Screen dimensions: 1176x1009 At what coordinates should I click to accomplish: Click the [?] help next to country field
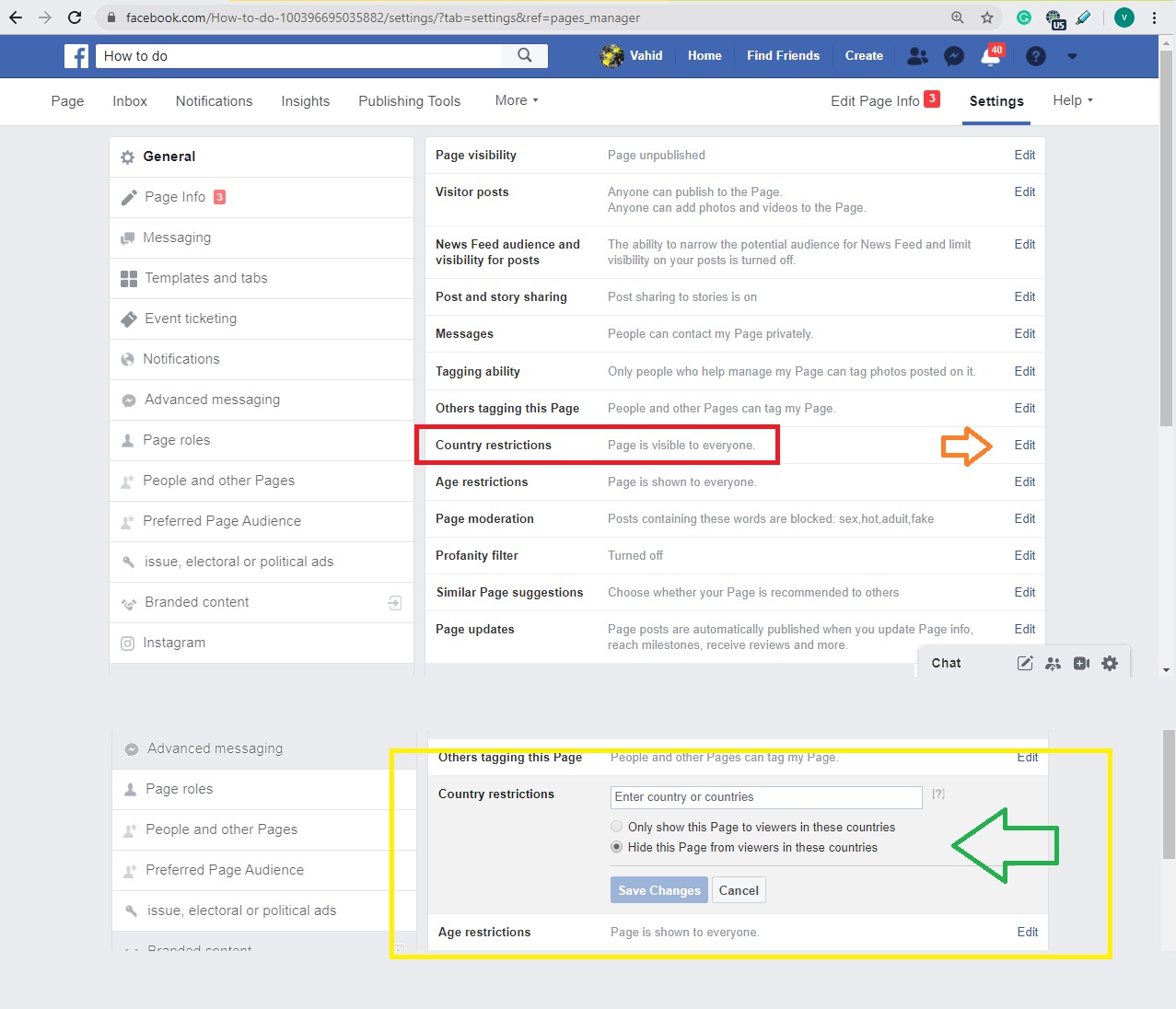tap(937, 794)
